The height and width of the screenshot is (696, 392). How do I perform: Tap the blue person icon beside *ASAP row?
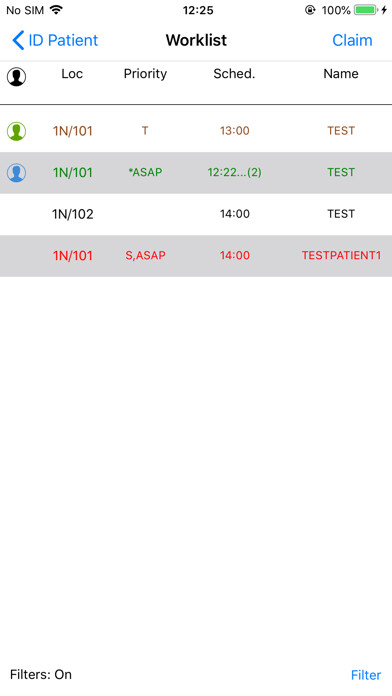click(x=16, y=172)
